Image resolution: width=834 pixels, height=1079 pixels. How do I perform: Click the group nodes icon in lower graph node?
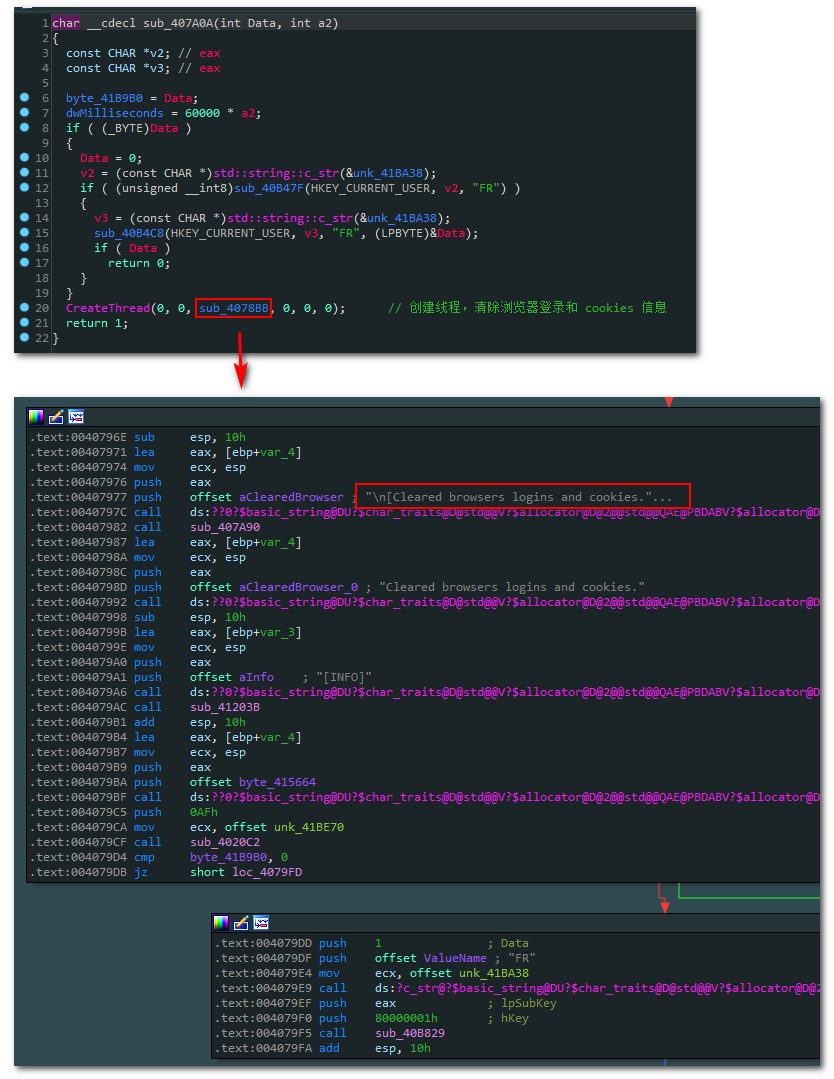coord(261,923)
